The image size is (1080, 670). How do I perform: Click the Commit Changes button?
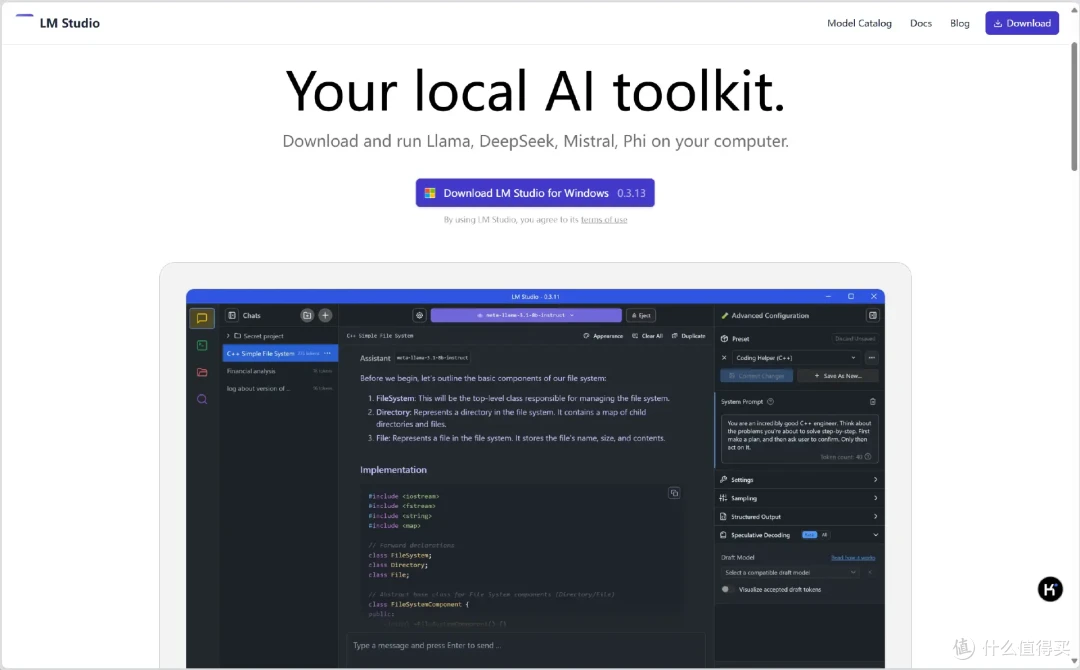tap(756, 376)
